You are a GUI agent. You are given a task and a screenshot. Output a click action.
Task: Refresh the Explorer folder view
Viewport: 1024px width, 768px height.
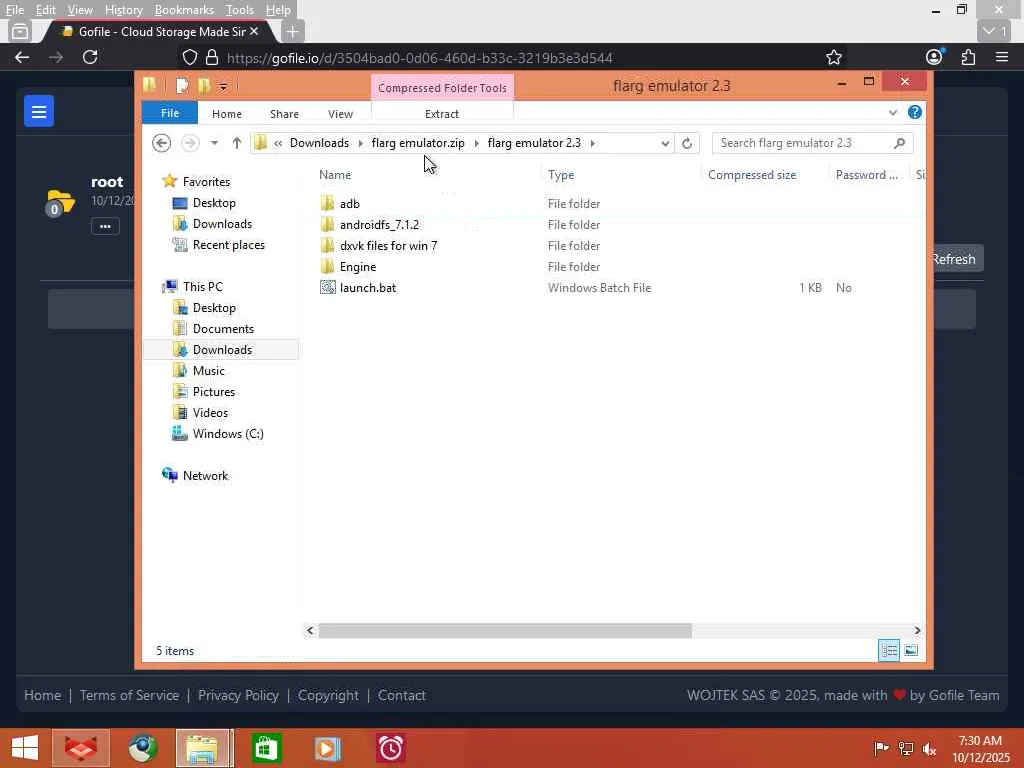click(x=686, y=143)
